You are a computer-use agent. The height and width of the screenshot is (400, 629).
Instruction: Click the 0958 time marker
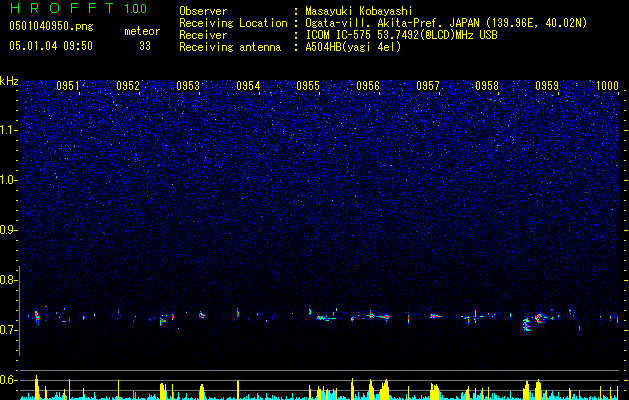(487, 85)
